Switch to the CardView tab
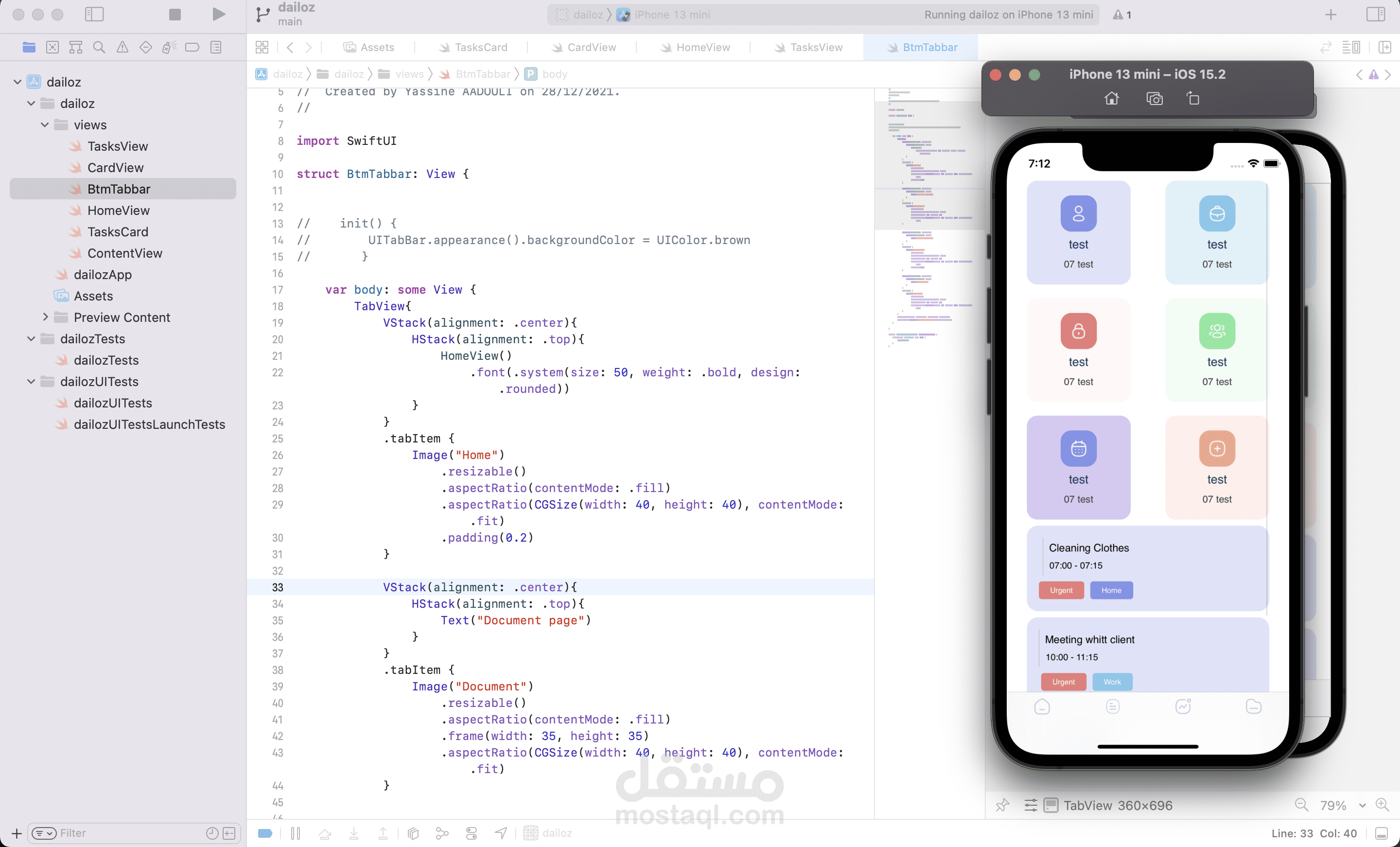The width and height of the screenshot is (1400, 847). (x=583, y=47)
